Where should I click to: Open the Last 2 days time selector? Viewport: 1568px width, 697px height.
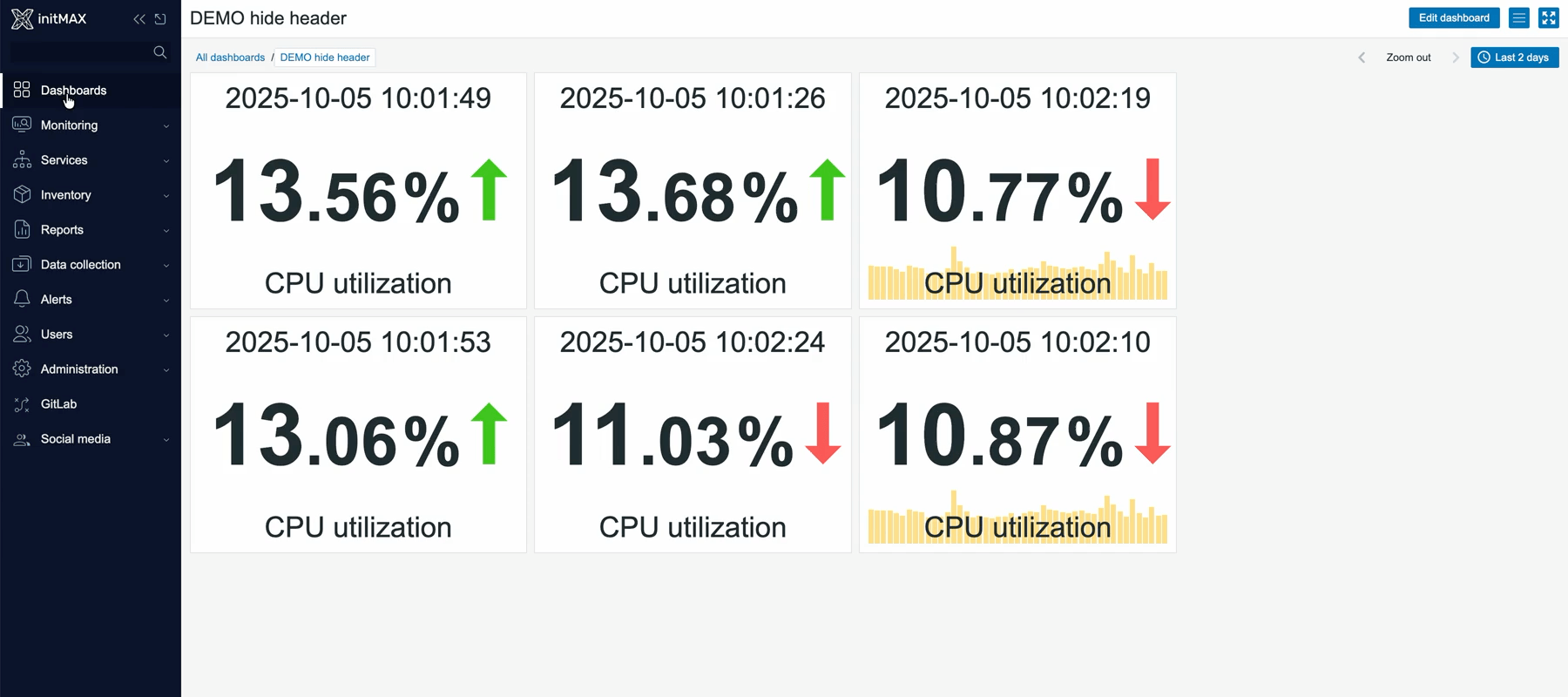[1514, 58]
